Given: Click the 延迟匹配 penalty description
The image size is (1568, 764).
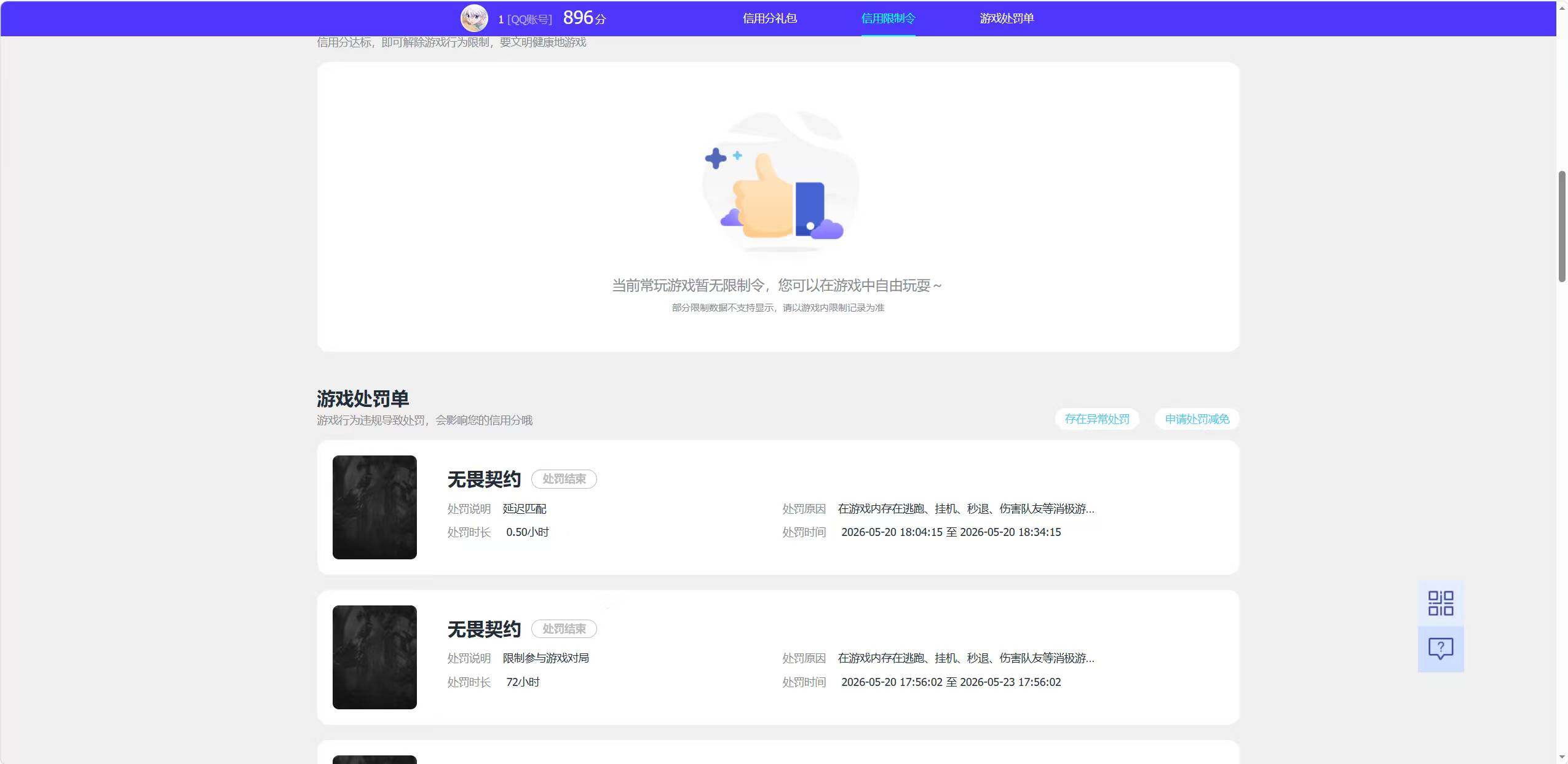Looking at the screenshot, I should 525,509.
